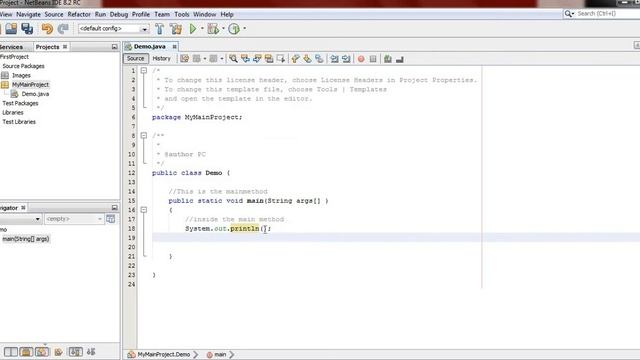Switch to the Projects tab
This screenshot has height=360, width=640.
(47, 47)
